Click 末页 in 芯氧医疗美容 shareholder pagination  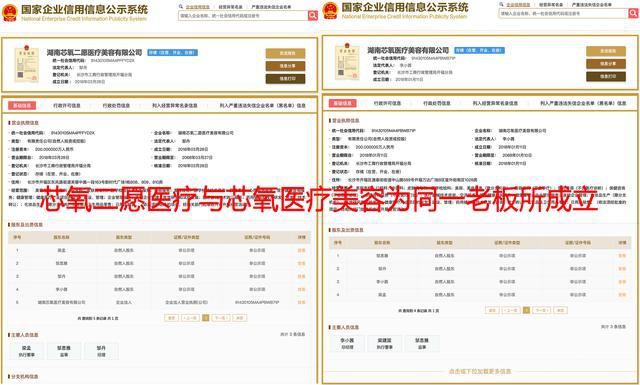point(560,310)
